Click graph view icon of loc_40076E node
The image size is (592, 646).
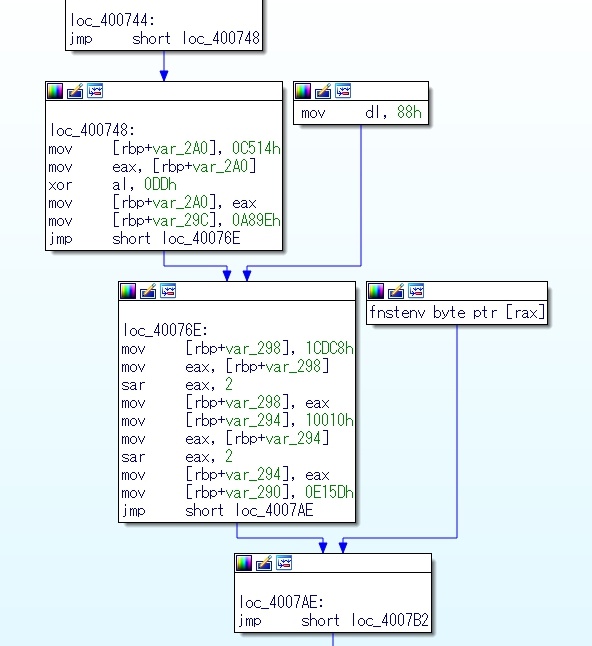point(168,291)
